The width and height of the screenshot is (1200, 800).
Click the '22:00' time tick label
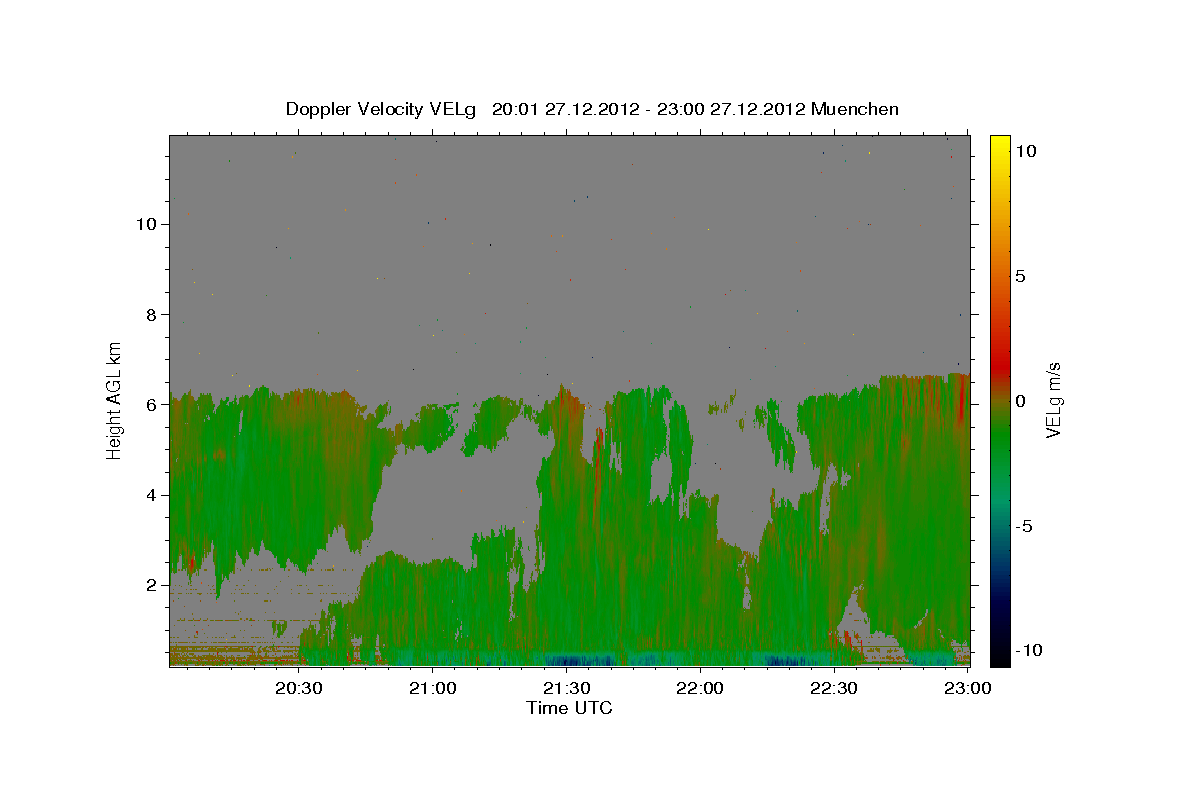pyautogui.click(x=699, y=688)
